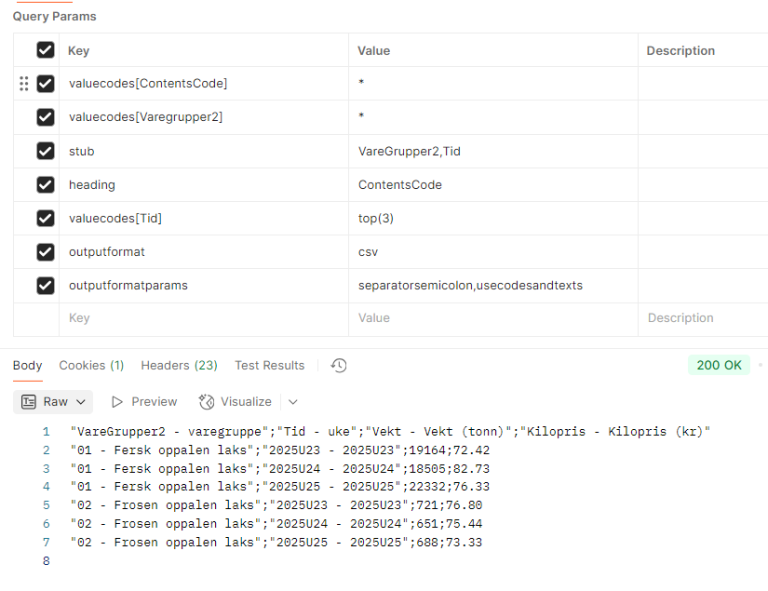Image resolution: width=768 pixels, height=591 pixels.
Task: Select the Test Results tab
Action: click(x=269, y=366)
